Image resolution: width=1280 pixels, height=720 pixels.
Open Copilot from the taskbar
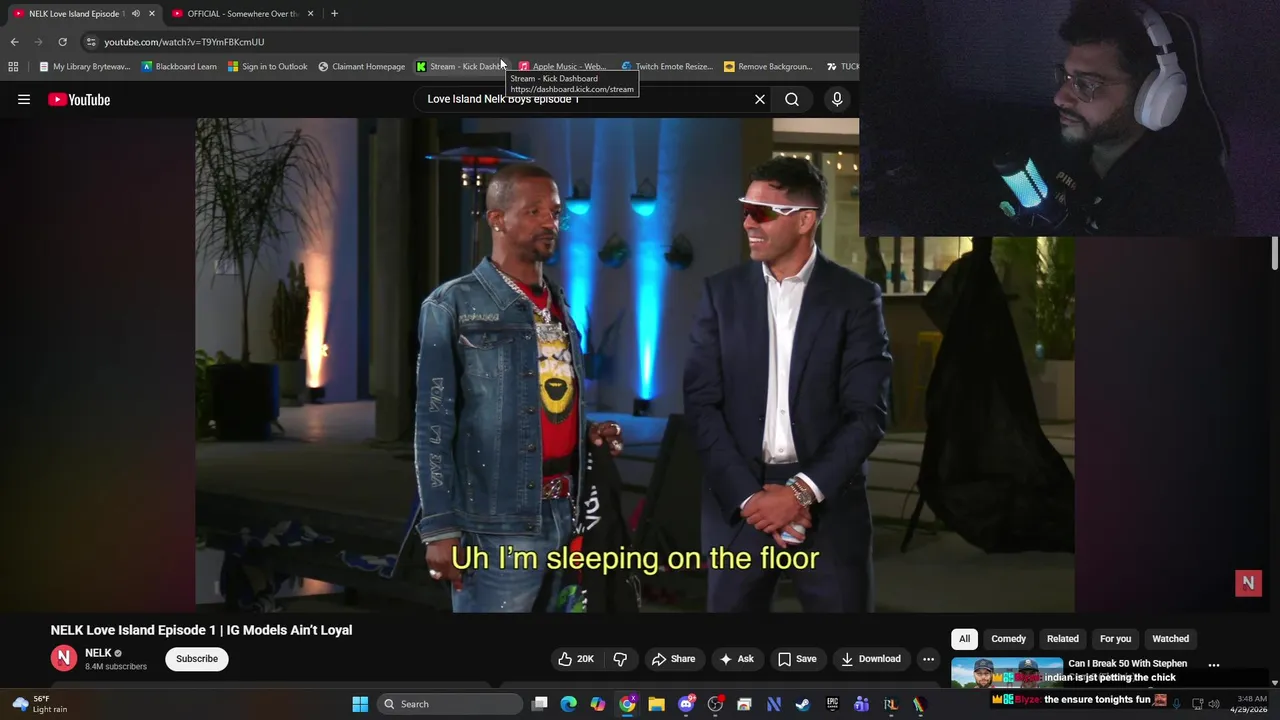coord(598,704)
